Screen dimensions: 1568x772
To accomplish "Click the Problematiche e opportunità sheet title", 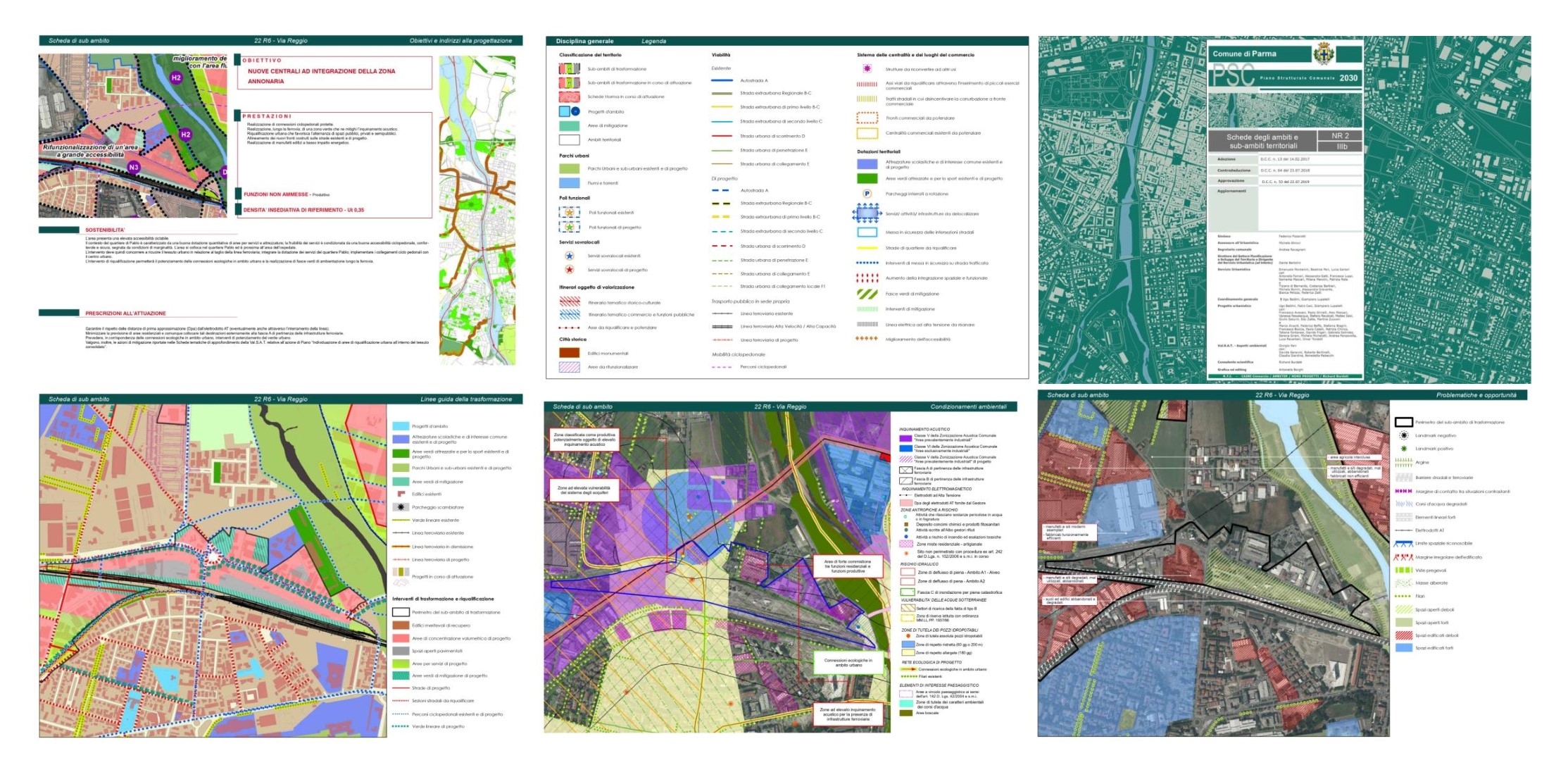I will [x=1476, y=395].
